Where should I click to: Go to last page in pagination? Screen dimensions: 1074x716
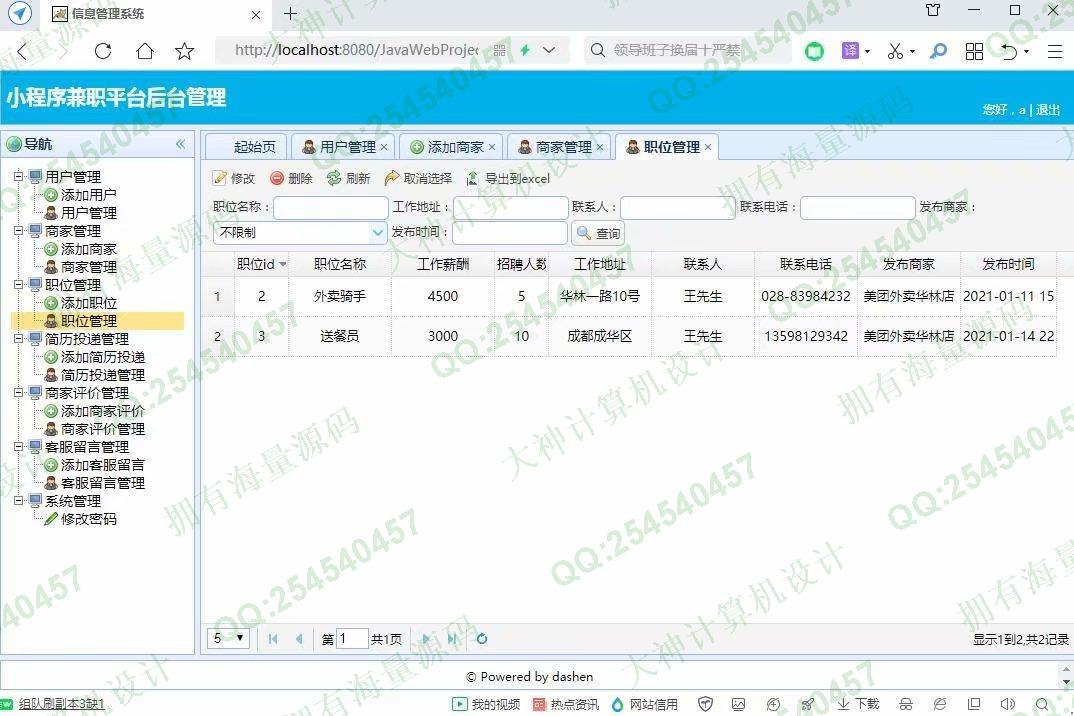pos(452,639)
